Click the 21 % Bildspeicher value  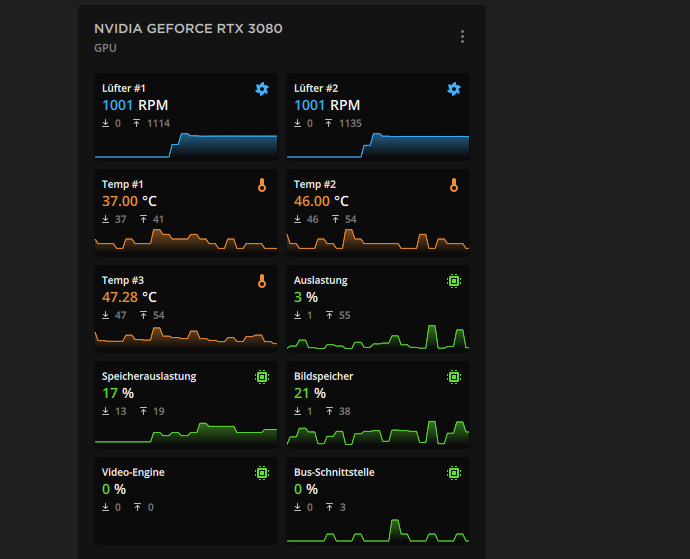pos(310,393)
